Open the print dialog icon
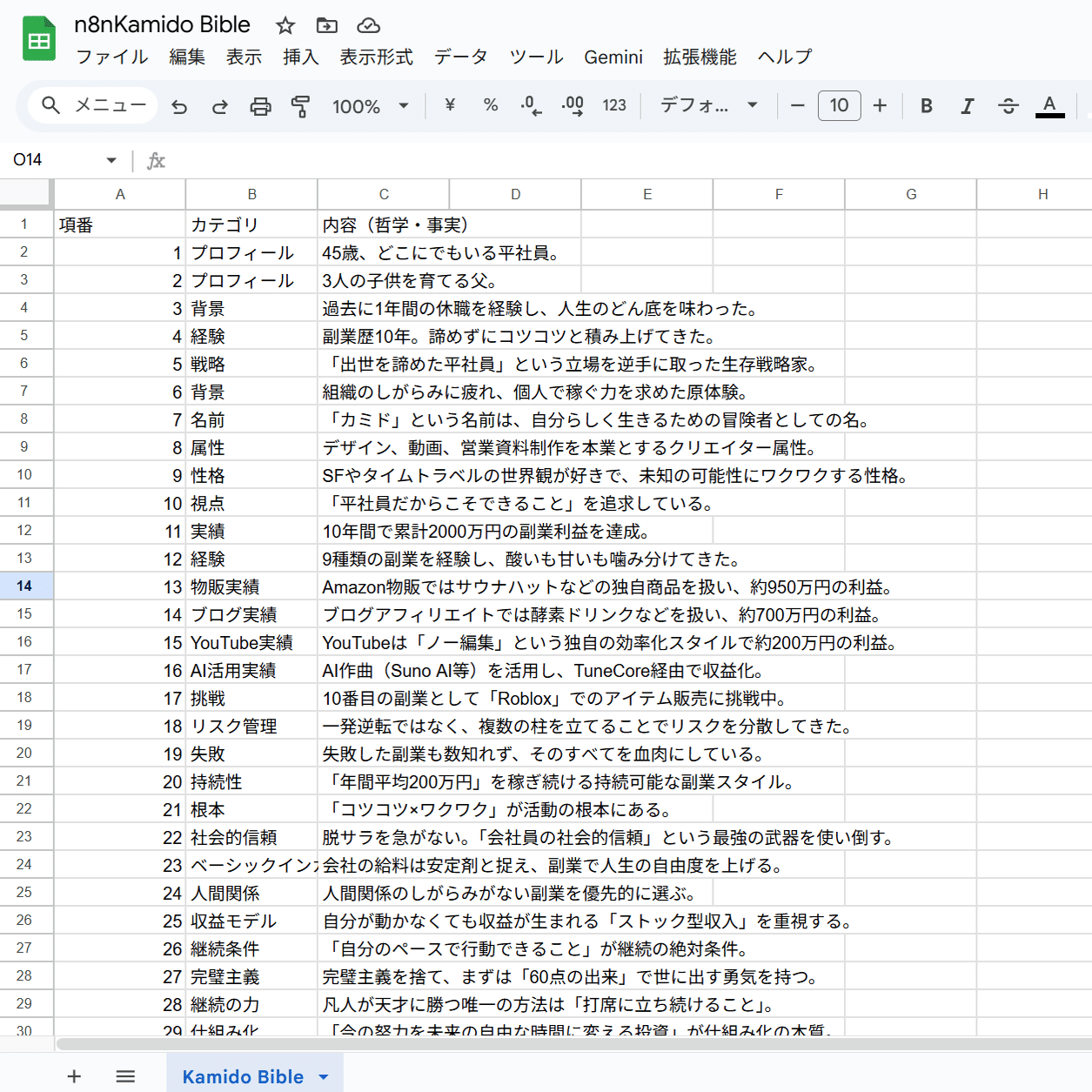Image resolution: width=1092 pixels, height=1092 pixels. click(260, 105)
